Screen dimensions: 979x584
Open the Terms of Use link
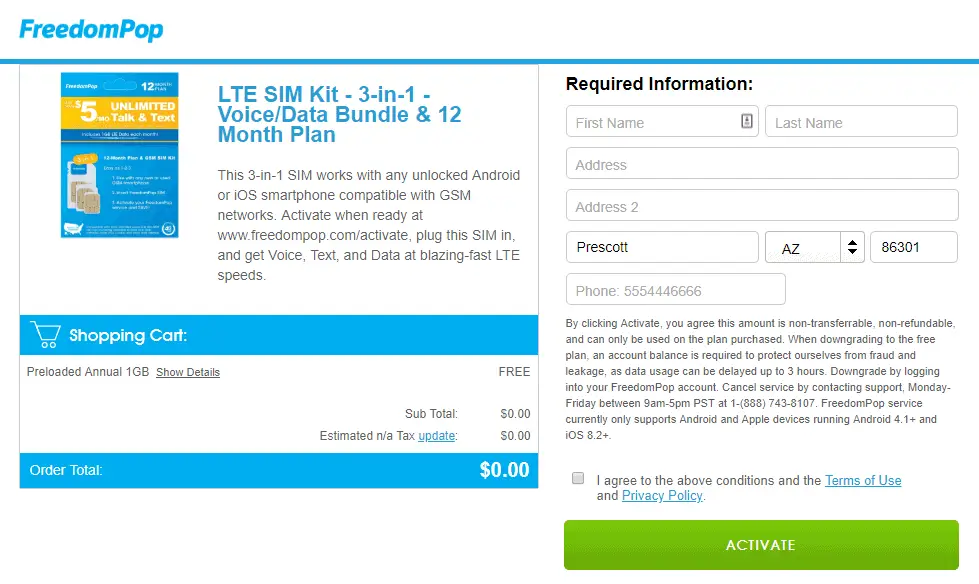(863, 480)
